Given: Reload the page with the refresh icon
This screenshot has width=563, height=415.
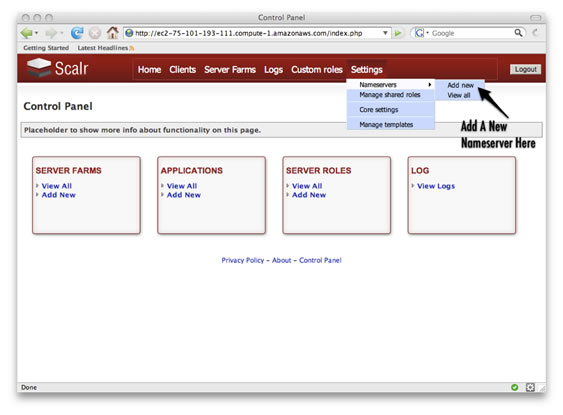Looking at the screenshot, I should coord(77,33).
